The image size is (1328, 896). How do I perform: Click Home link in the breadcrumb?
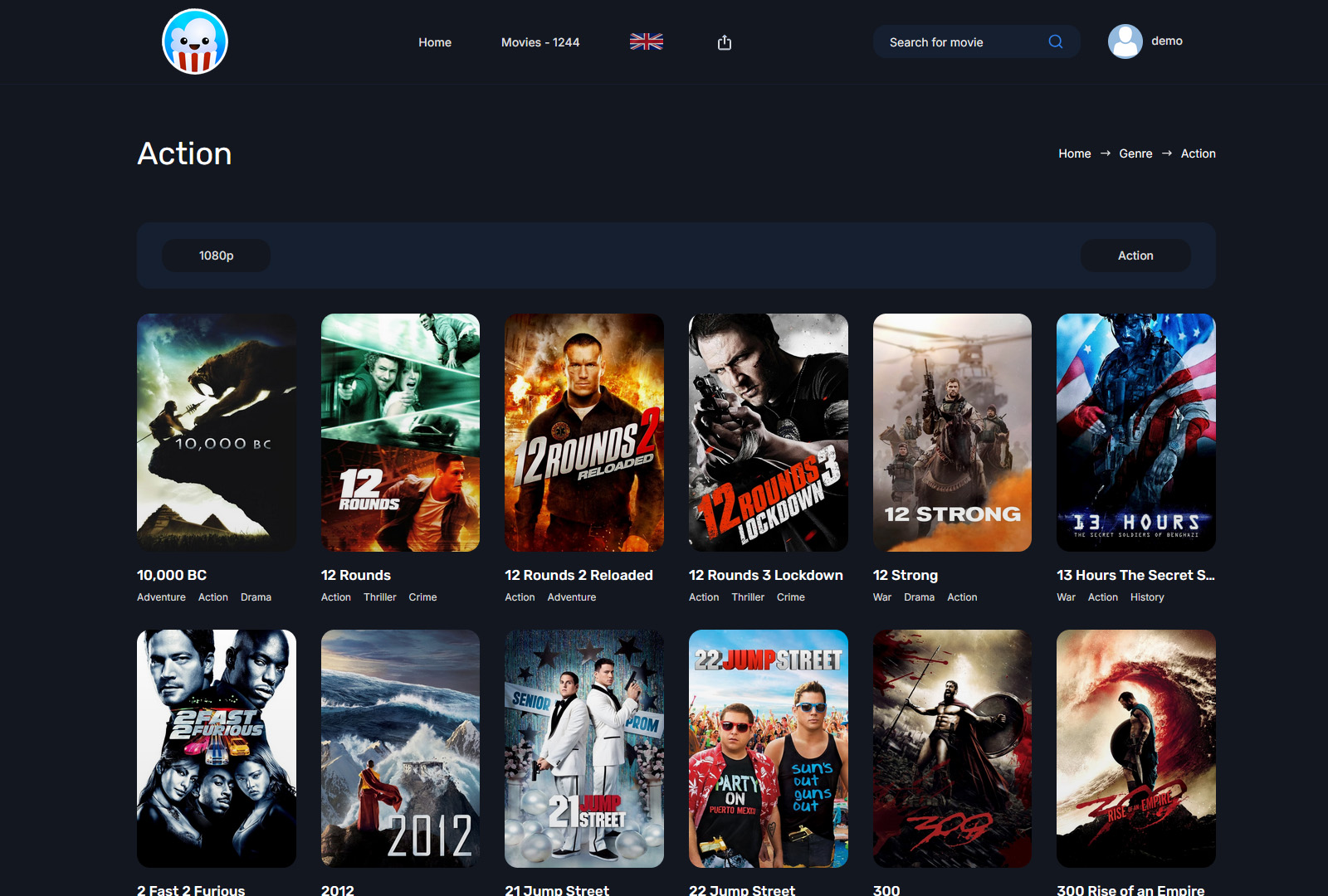1074,153
